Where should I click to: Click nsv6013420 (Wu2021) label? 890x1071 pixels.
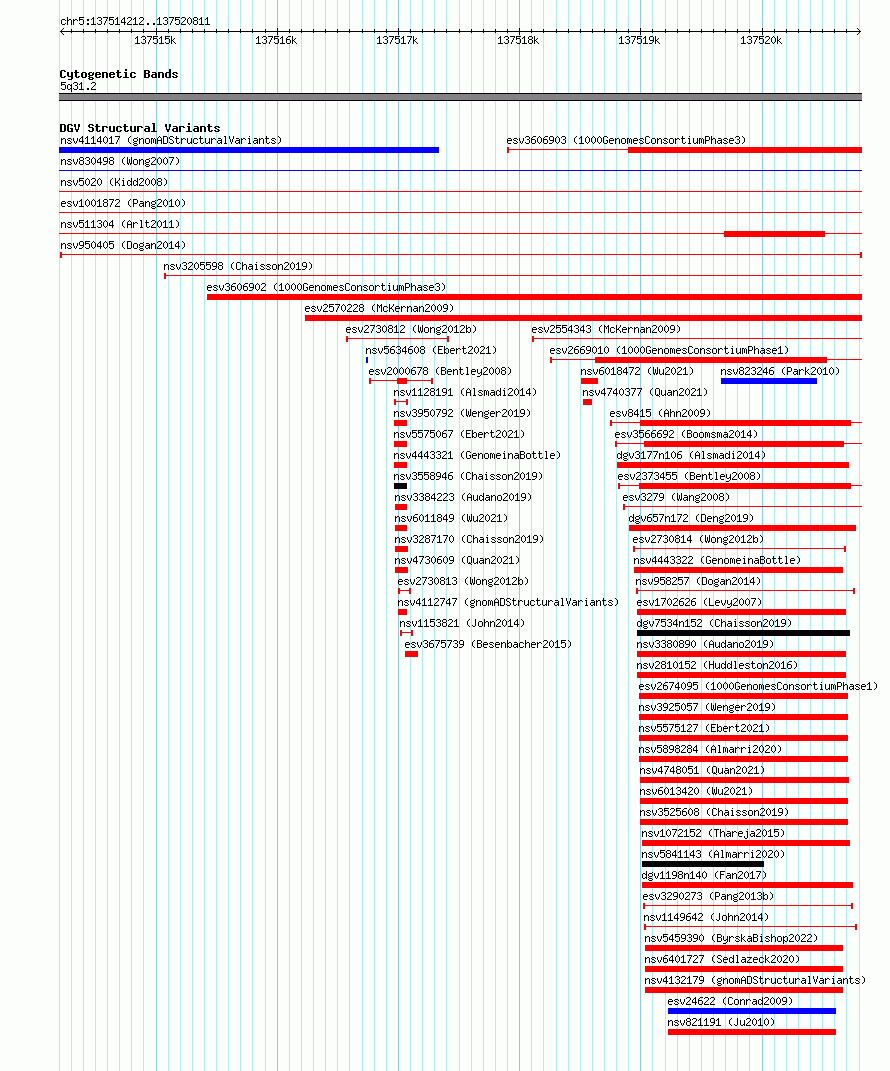696,791
